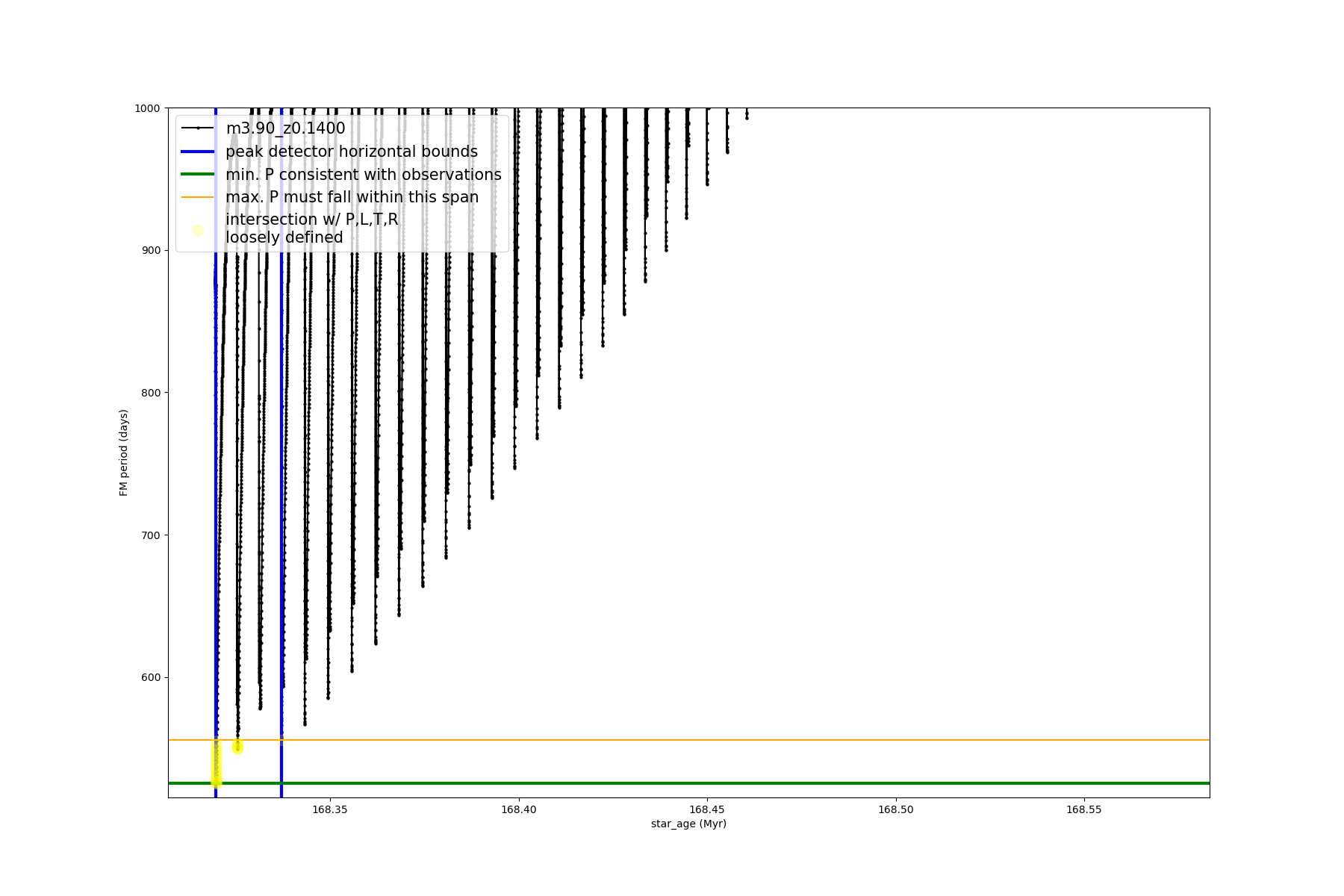Click the 1000 y-axis tick label

tap(147, 108)
